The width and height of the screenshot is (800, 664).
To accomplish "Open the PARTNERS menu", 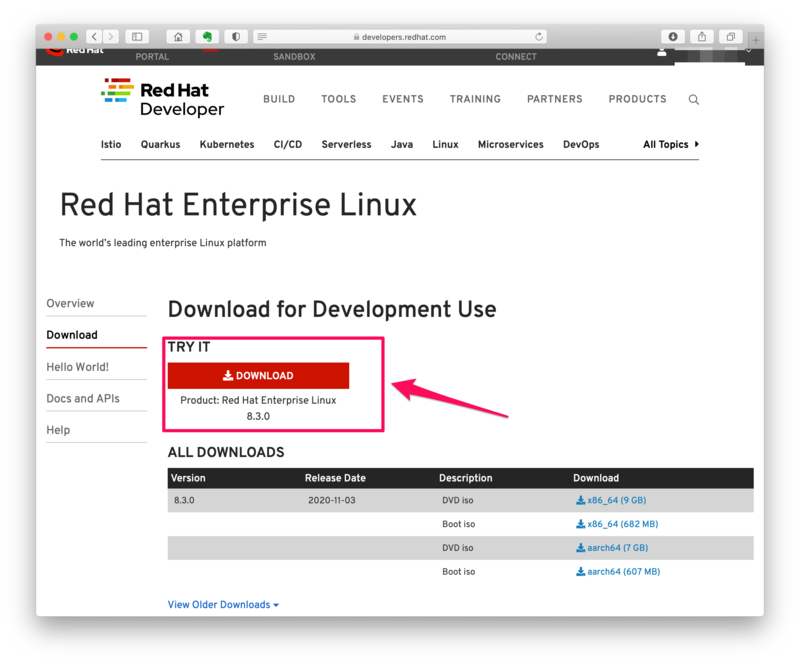I will [x=555, y=99].
